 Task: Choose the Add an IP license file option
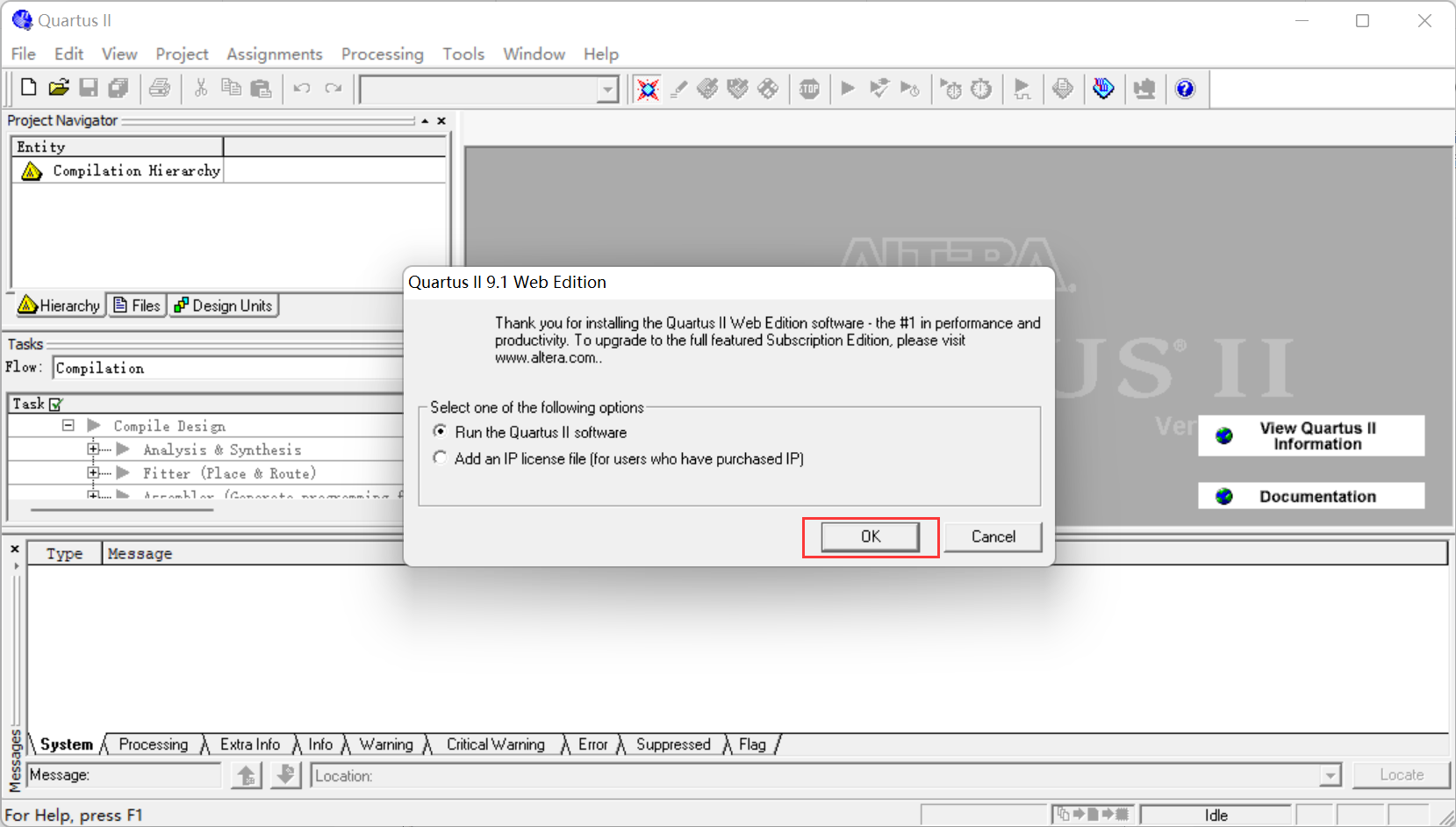(x=441, y=457)
